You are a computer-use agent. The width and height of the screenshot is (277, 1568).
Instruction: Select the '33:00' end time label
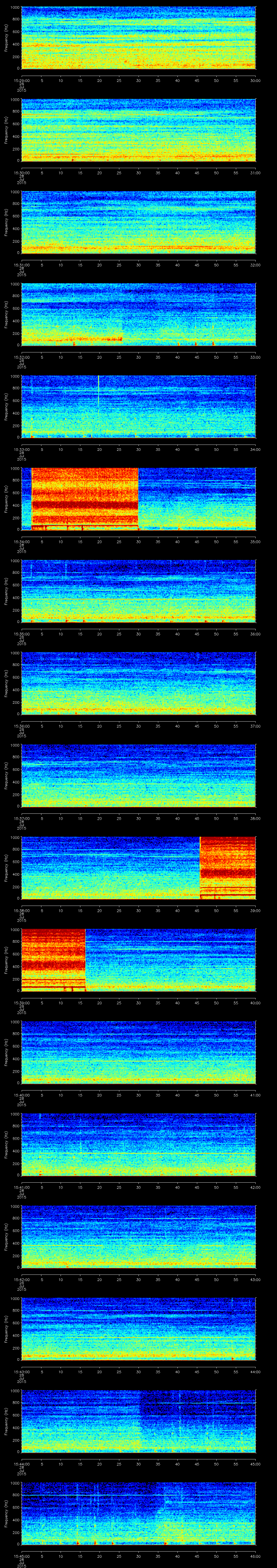click(x=256, y=357)
